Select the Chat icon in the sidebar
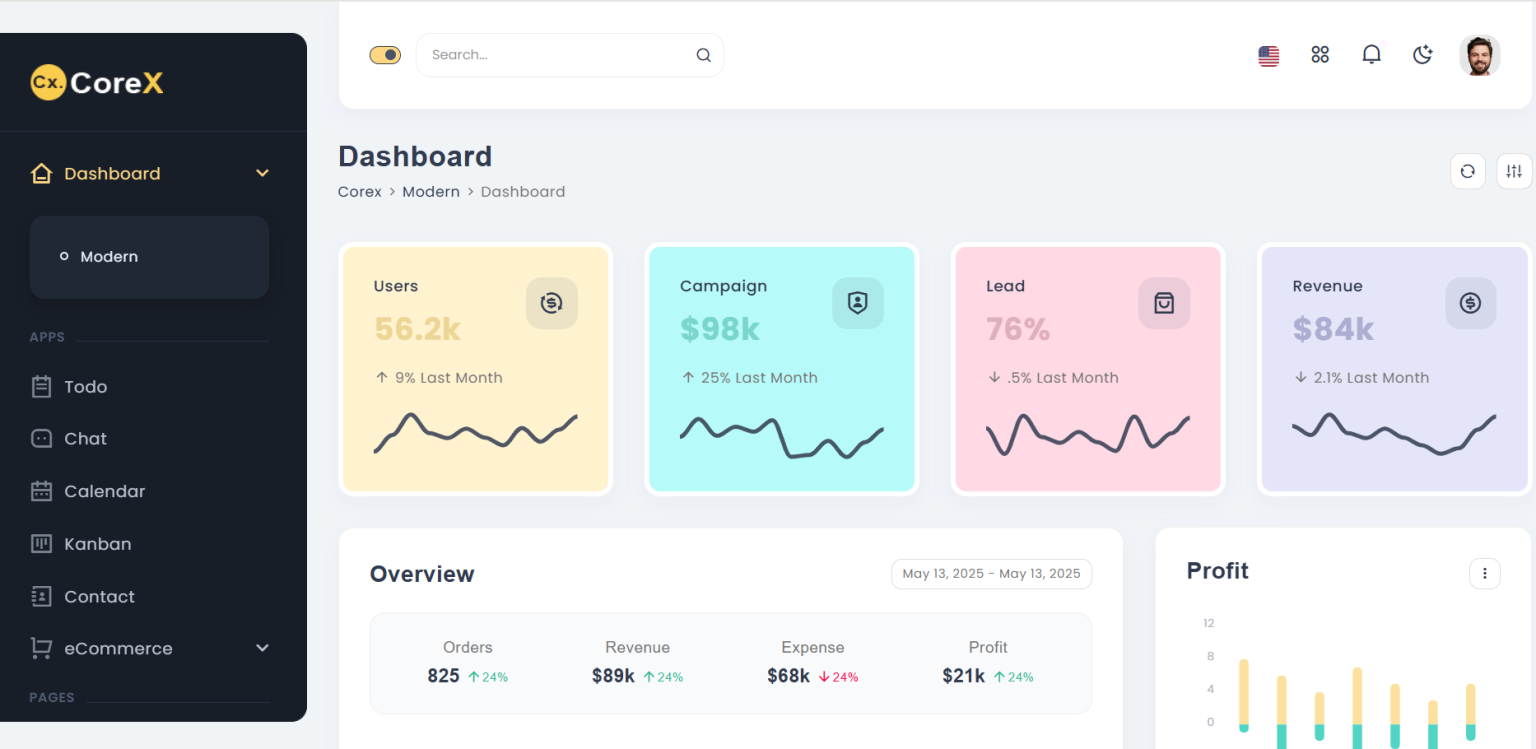Screen dimensions: 1536x749 click(x=41, y=438)
